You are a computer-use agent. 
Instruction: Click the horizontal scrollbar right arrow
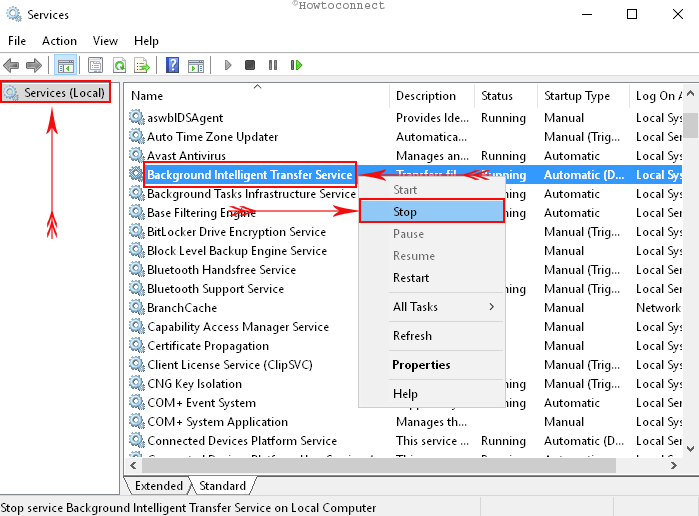tap(674, 466)
